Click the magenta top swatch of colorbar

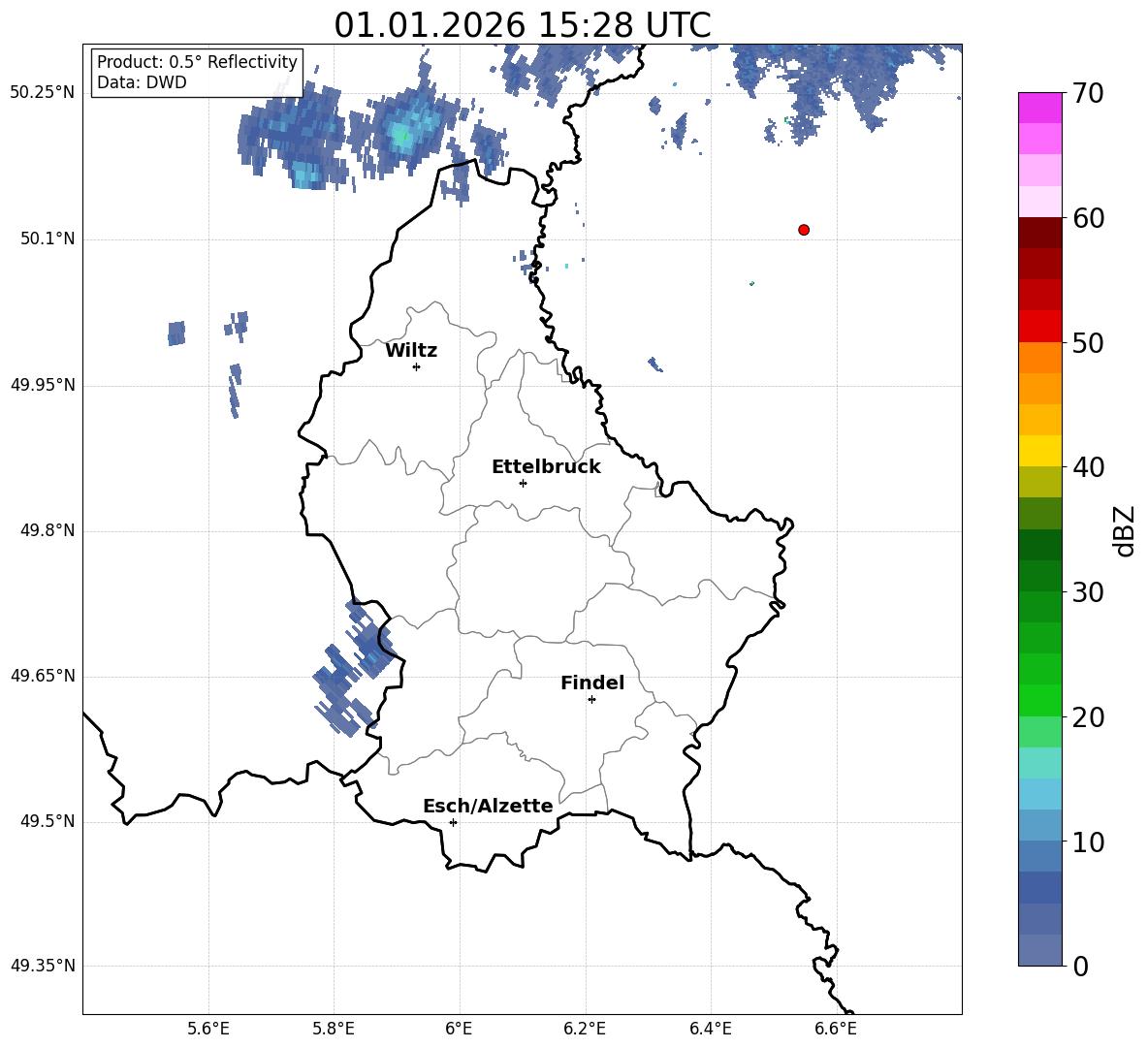pos(1039,109)
